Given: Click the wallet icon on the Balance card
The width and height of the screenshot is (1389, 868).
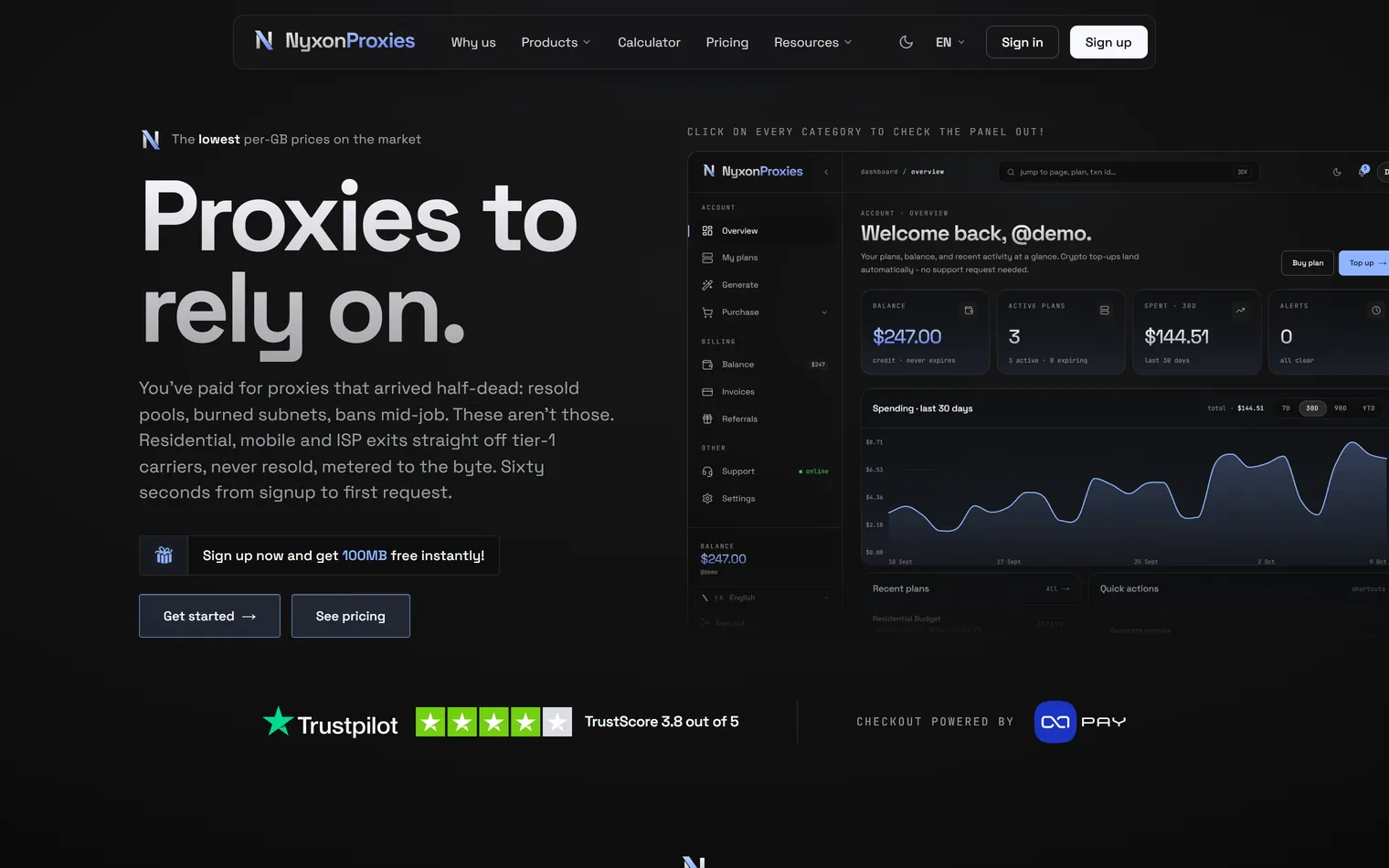Looking at the screenshot, I should [x=969, y=311].
